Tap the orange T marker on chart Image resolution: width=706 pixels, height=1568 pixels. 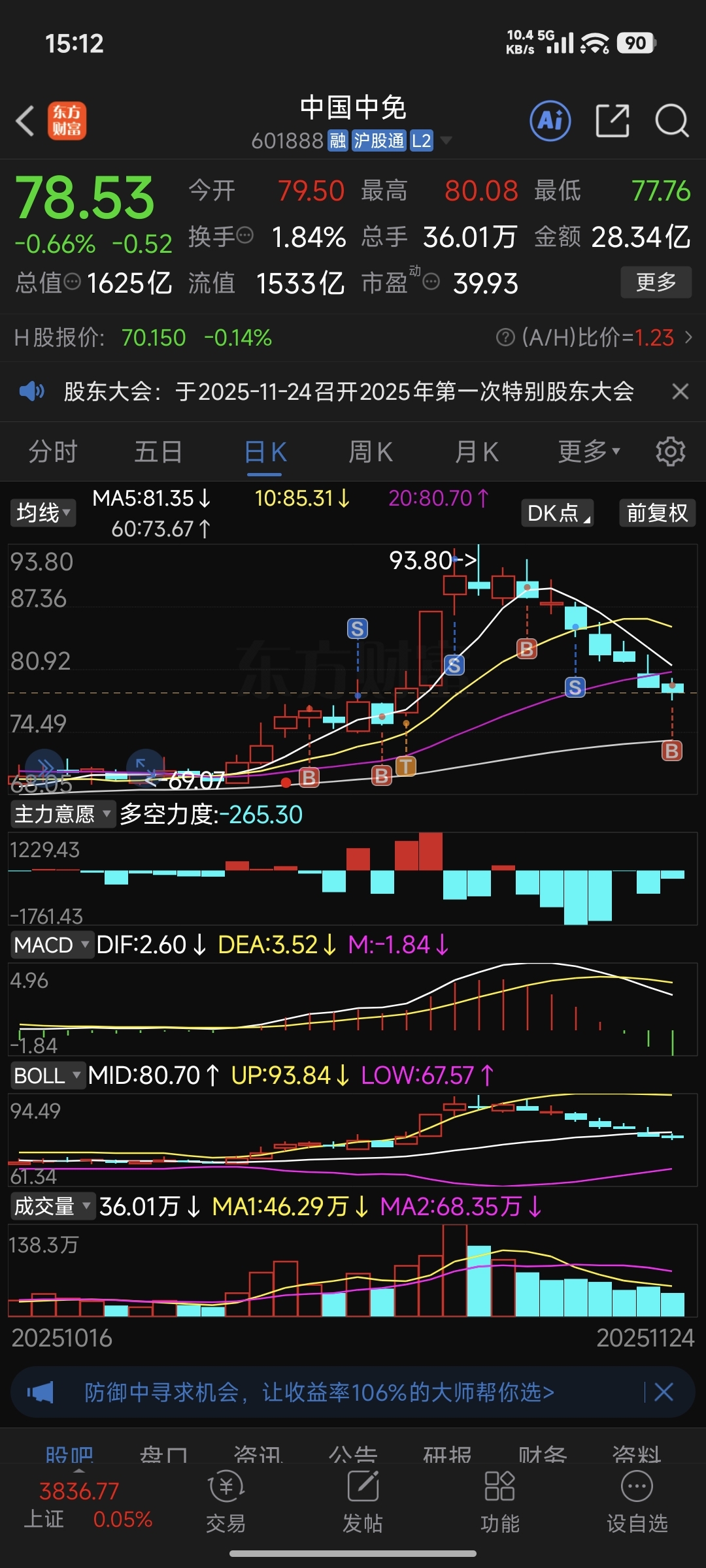click(406, 766)
